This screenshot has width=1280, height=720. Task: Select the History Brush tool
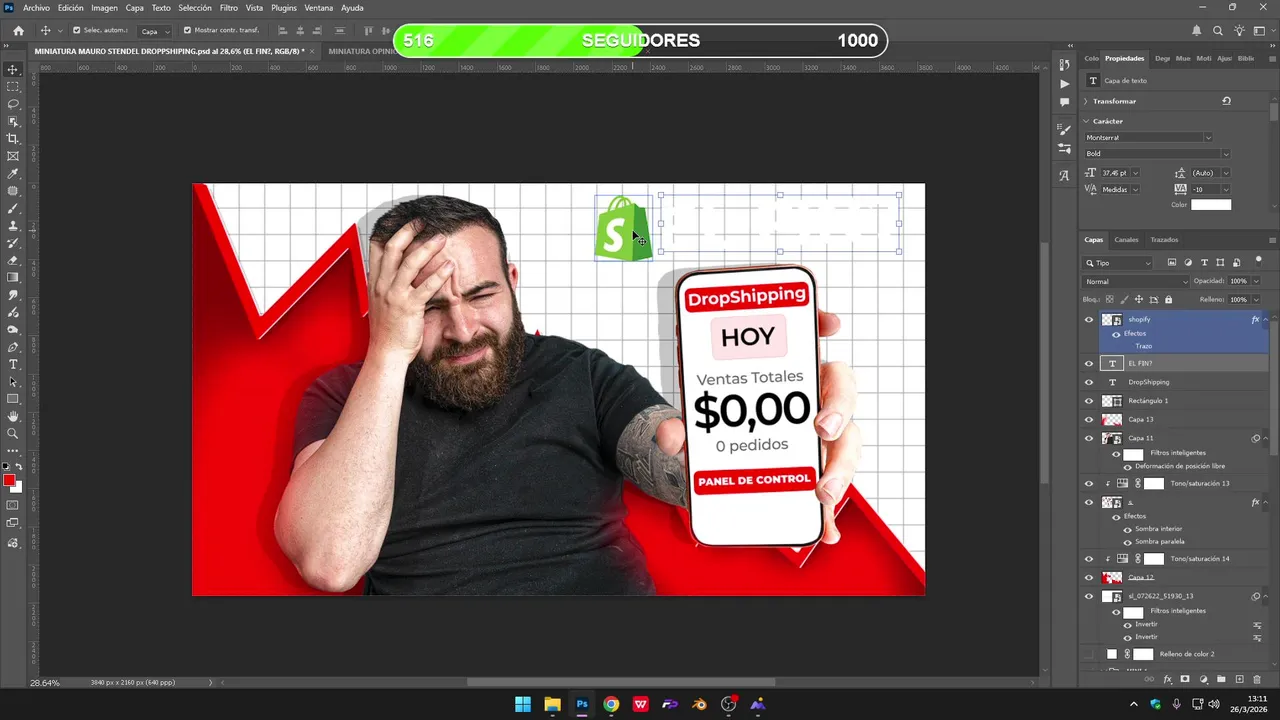[x=13, y=243]
